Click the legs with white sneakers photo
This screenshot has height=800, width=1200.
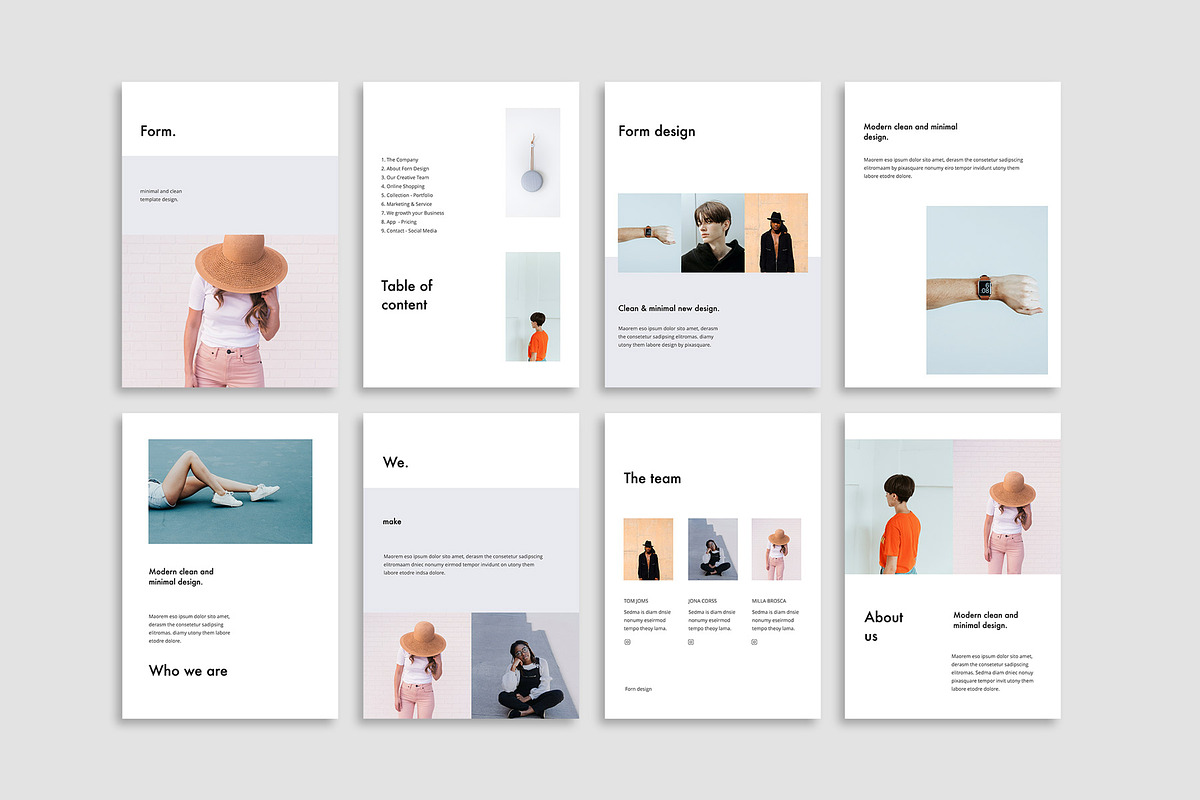[x=230, y=491]
